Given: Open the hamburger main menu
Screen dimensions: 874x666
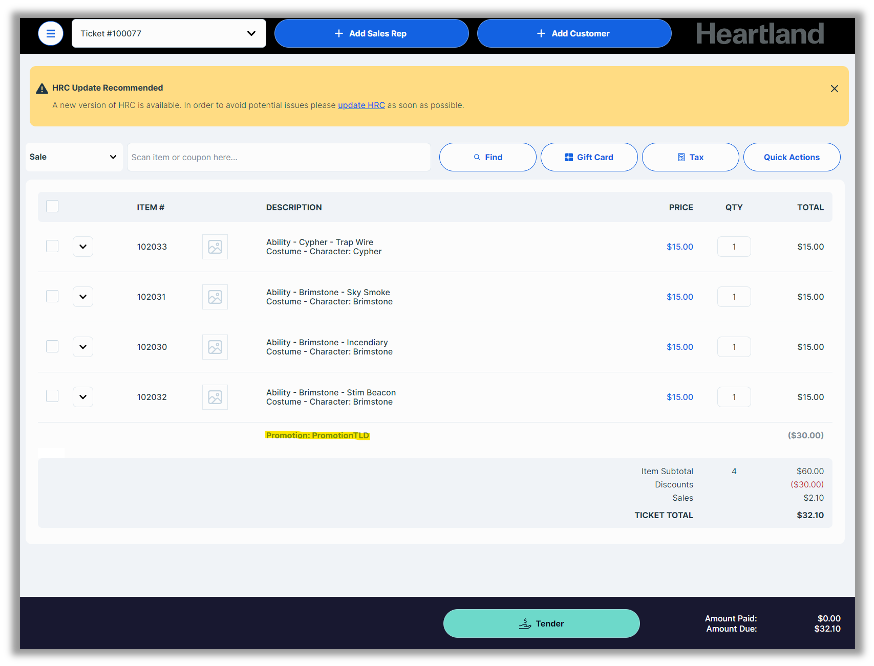Looking at the screenshot, I should click(x=50, y=33).
